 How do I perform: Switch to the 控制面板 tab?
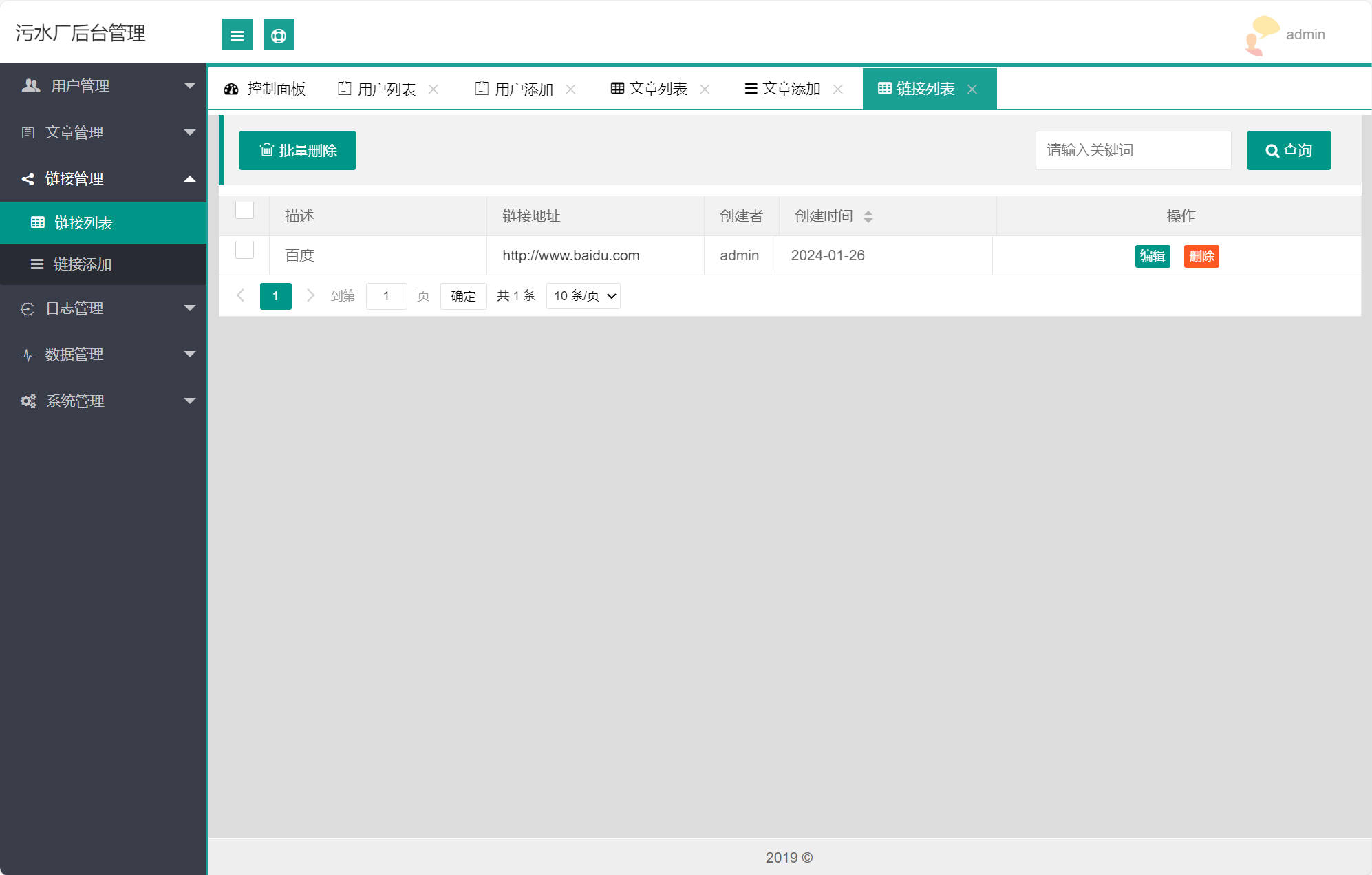pos(275,88)
